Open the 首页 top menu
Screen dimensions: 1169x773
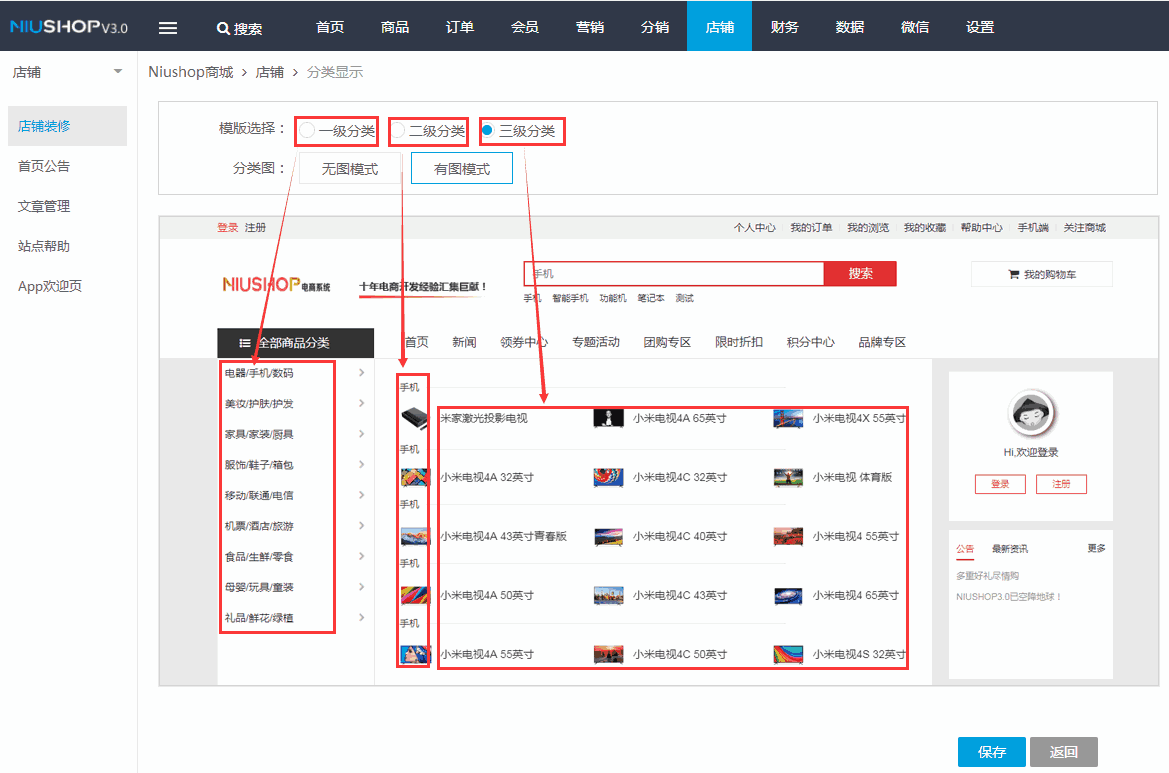330,27
